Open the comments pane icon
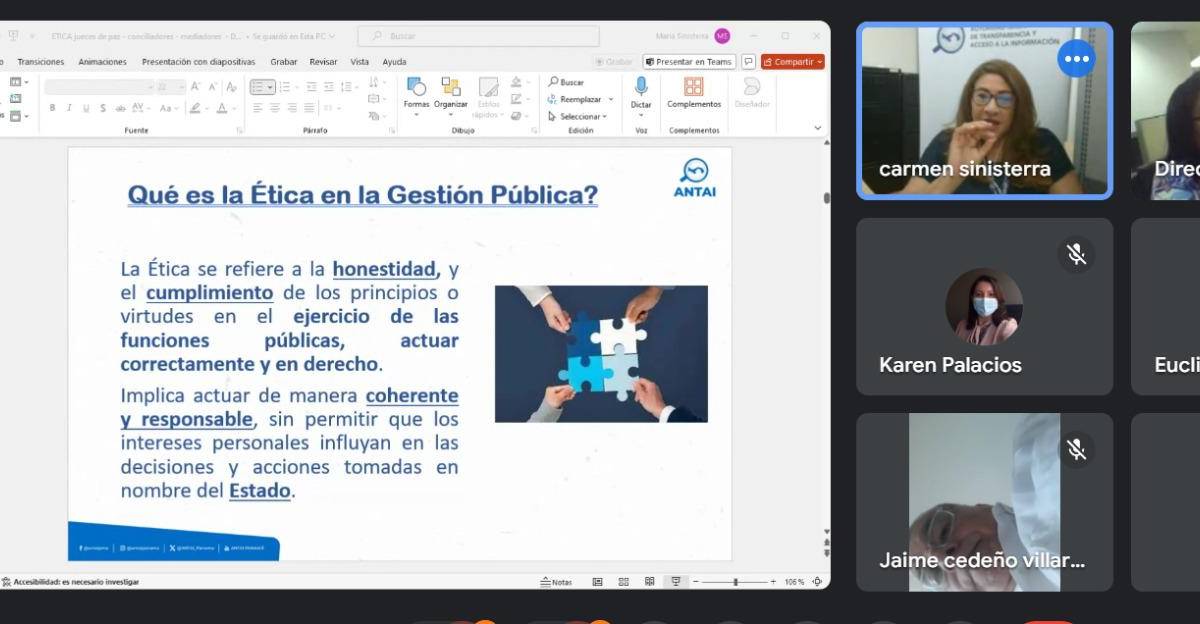 pos(748,62)
